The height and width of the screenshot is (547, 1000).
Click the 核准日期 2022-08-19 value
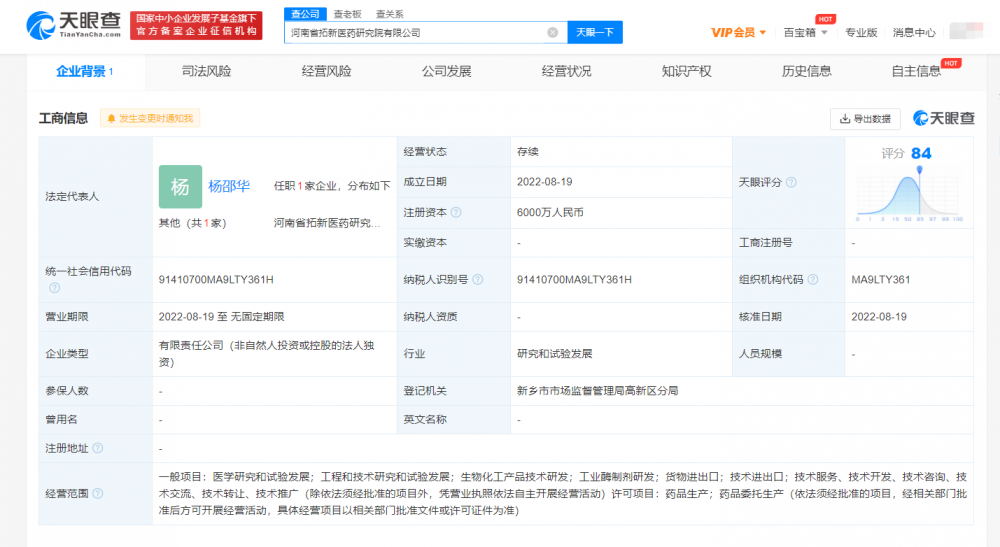click(x=879, y=317)
